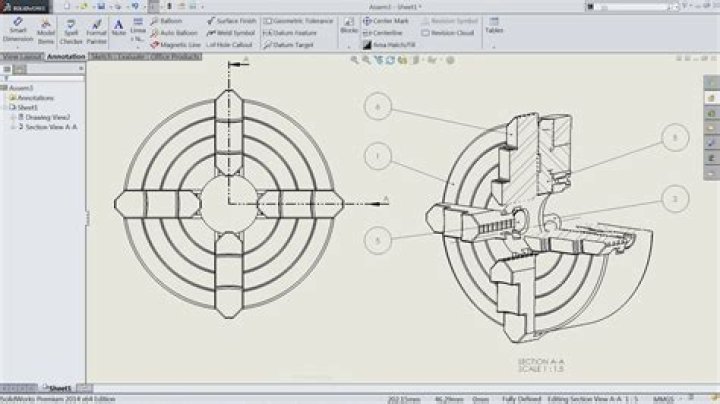Insert a Note annotation
The width and height of the screenshot is (720, 404).
pos(118,28)
